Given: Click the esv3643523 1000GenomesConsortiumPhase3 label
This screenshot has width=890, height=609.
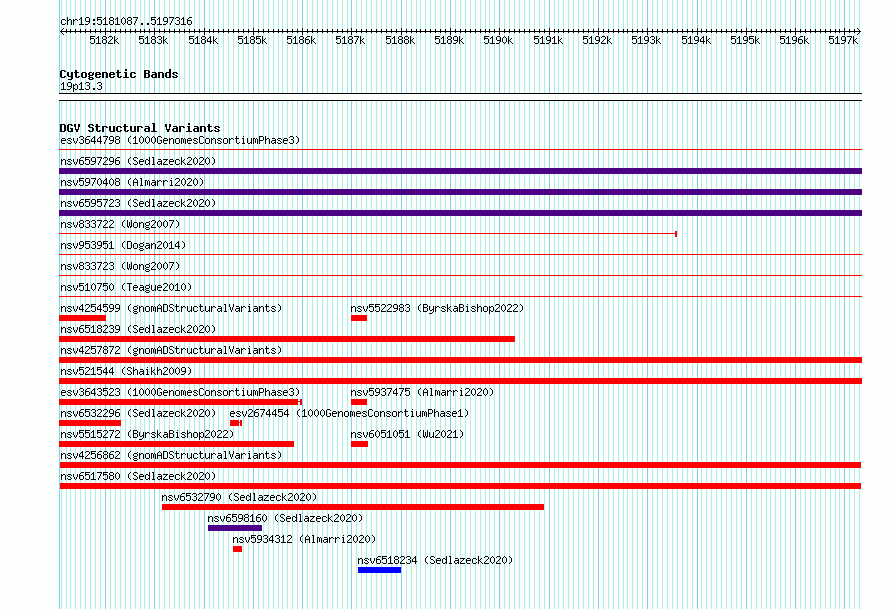Looking at the screenshot, I should [x=180, y=392].
